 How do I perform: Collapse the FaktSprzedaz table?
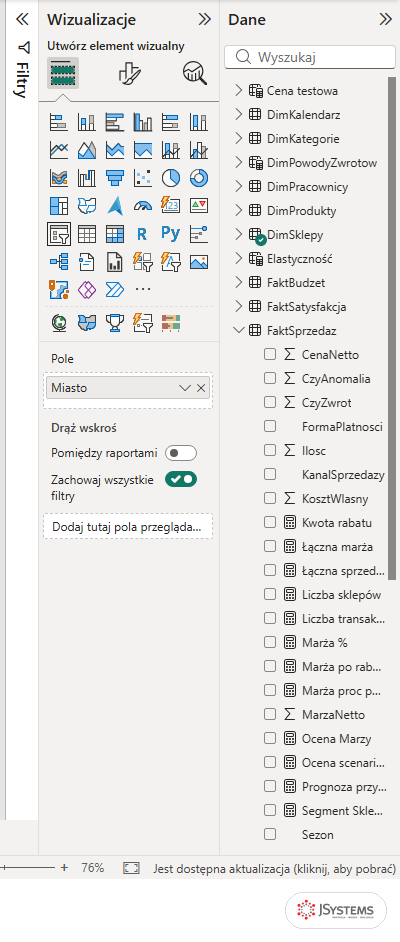238,330
